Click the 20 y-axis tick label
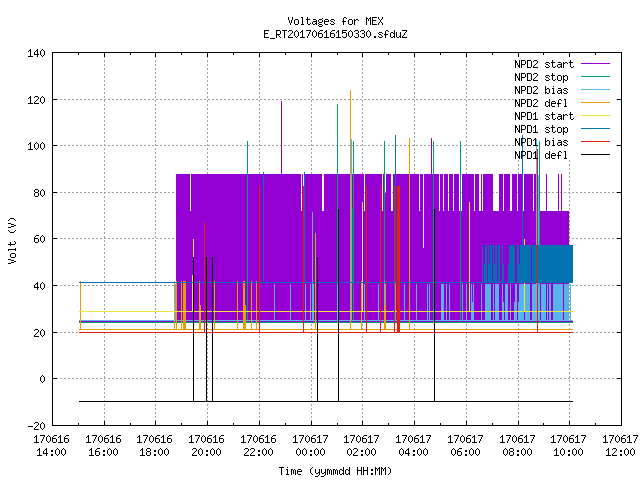The width and height of the screenshot is (640, 480). pyautogui.click(x=39, y=333)
